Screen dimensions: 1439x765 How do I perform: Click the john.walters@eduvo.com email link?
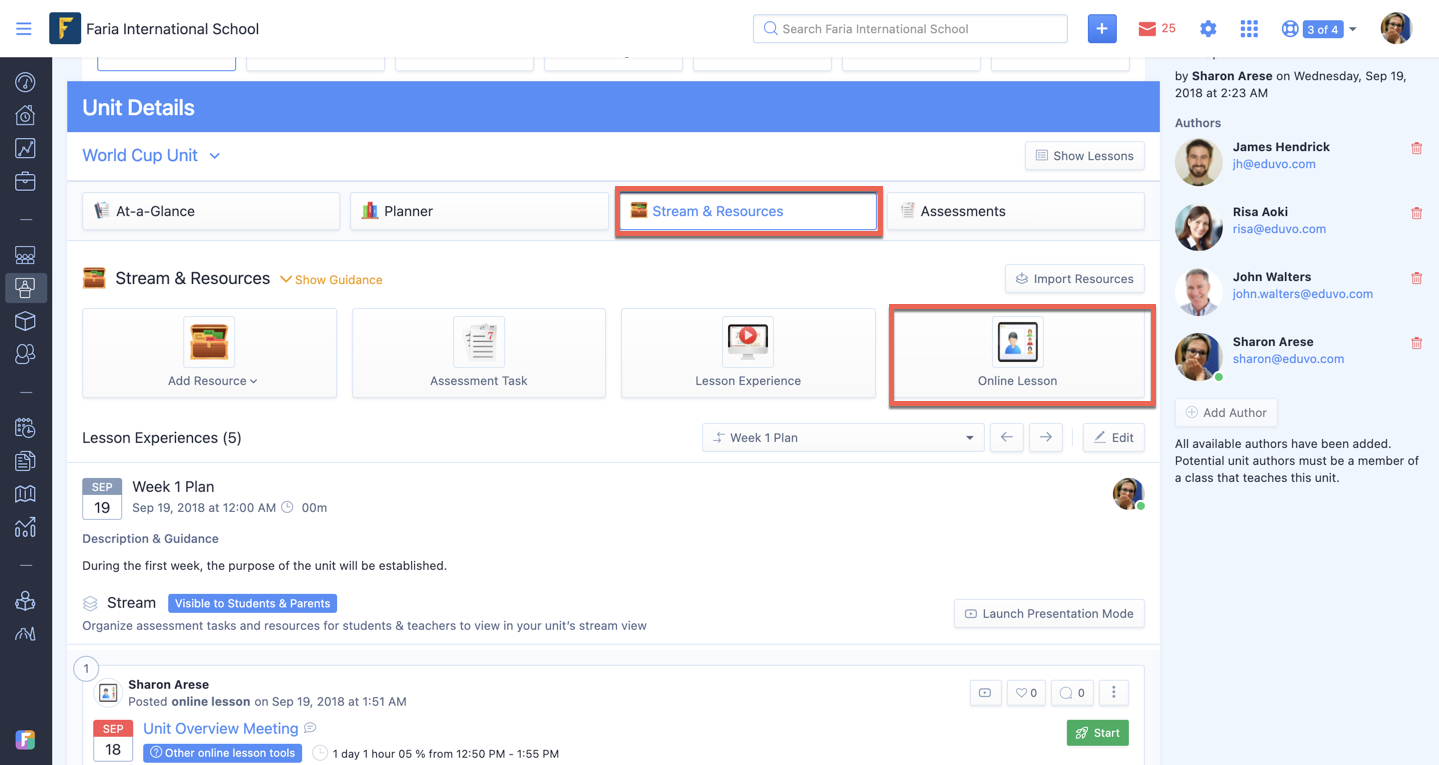tap(1302, 294)
